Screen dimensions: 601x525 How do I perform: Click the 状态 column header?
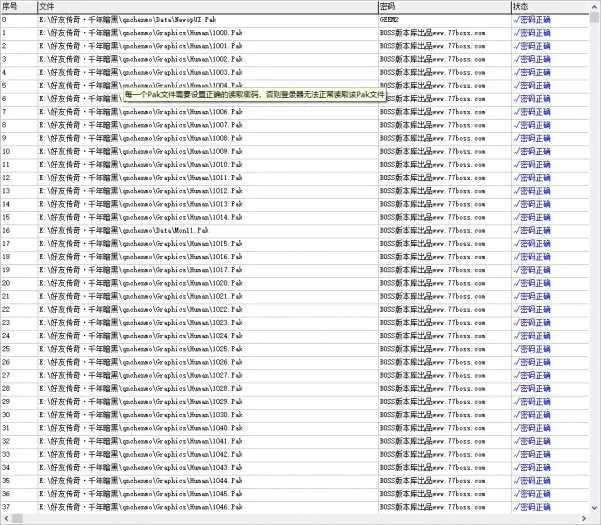pos(550,7)
